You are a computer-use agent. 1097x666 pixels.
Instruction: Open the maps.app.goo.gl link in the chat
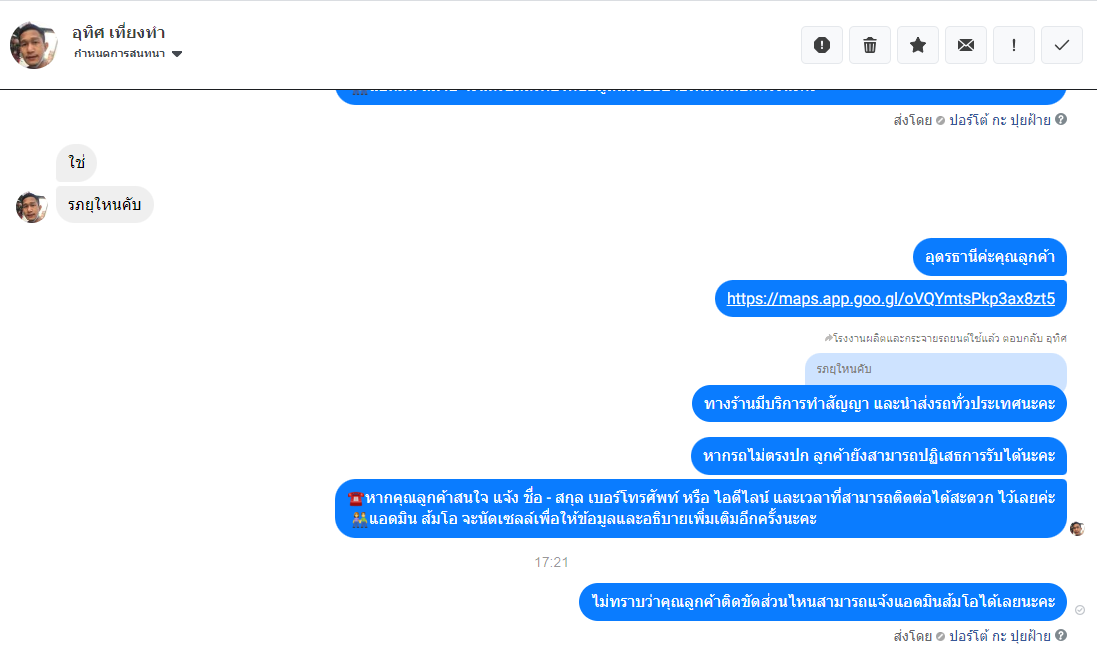pyautogui.click(x=891, y=299)
